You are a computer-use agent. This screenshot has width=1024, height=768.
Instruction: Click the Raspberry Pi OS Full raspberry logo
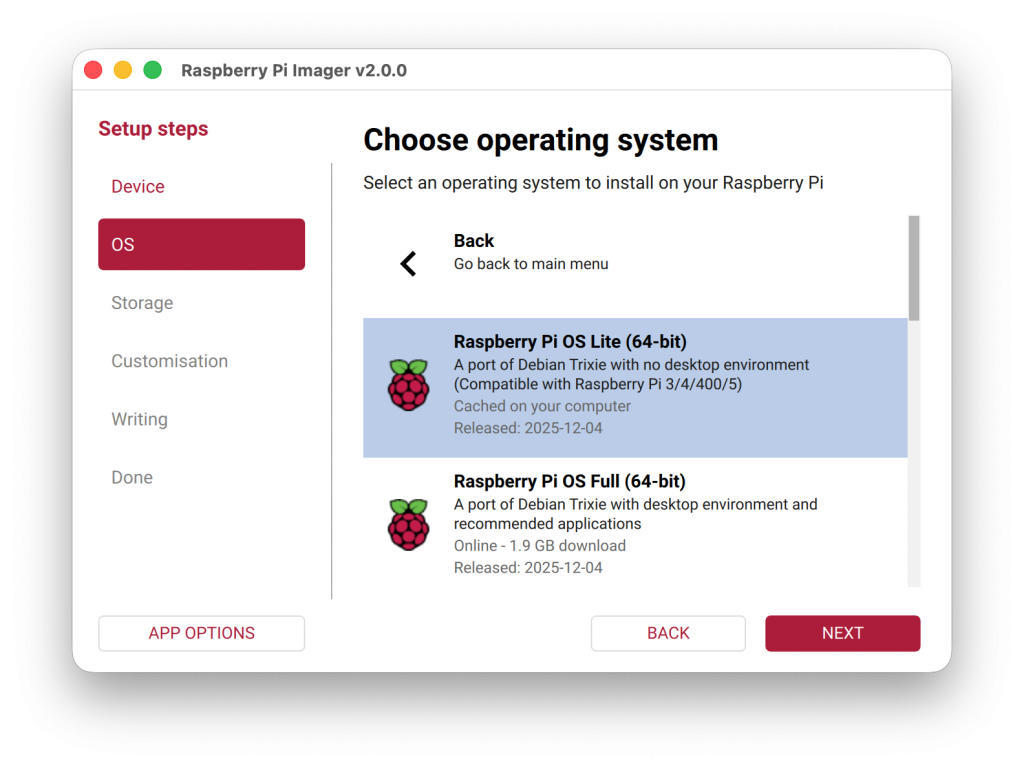pyautogui.click(x=408, y=524)
